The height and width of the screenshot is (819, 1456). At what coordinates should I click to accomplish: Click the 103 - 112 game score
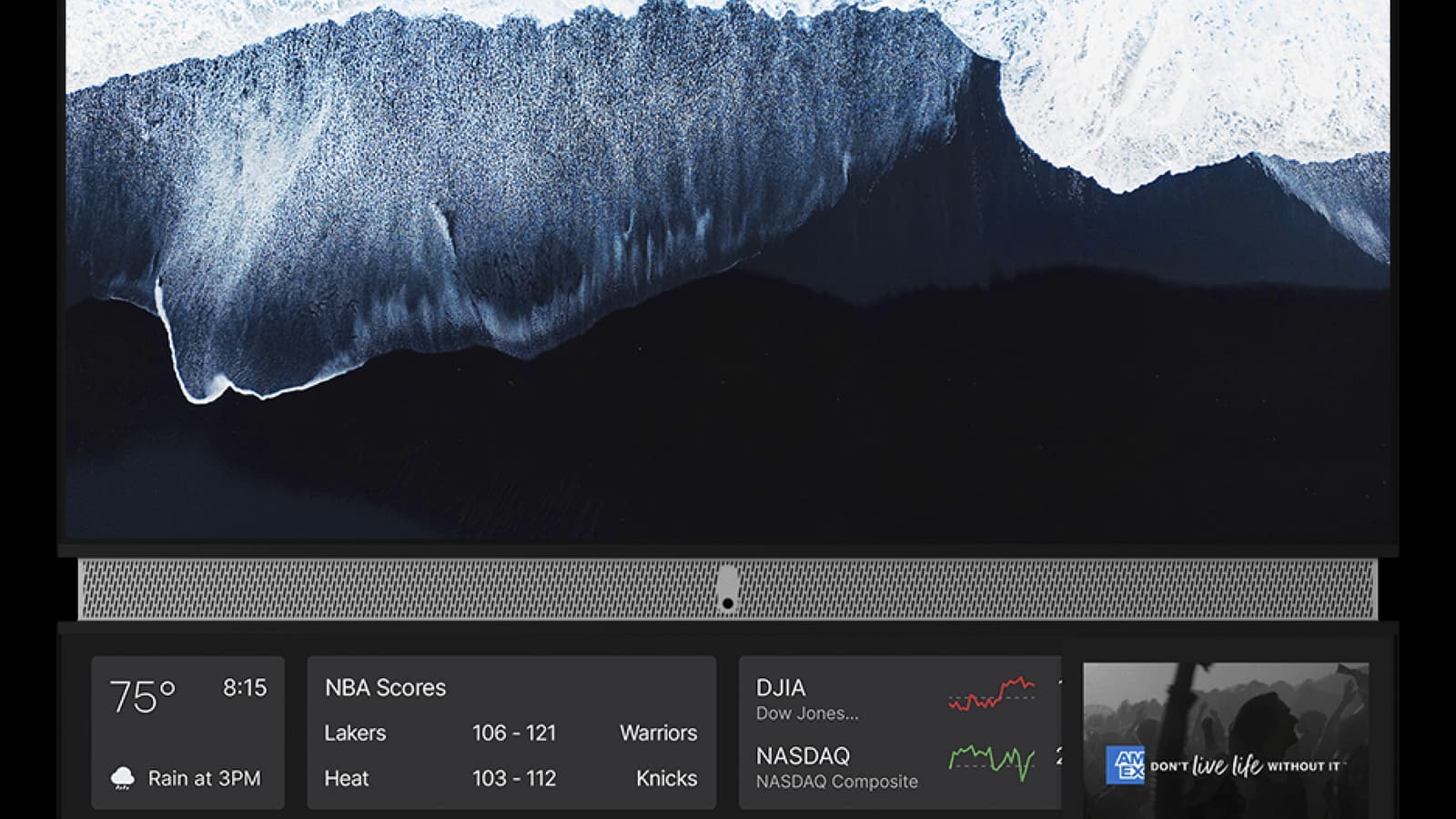tap(513, 779)
